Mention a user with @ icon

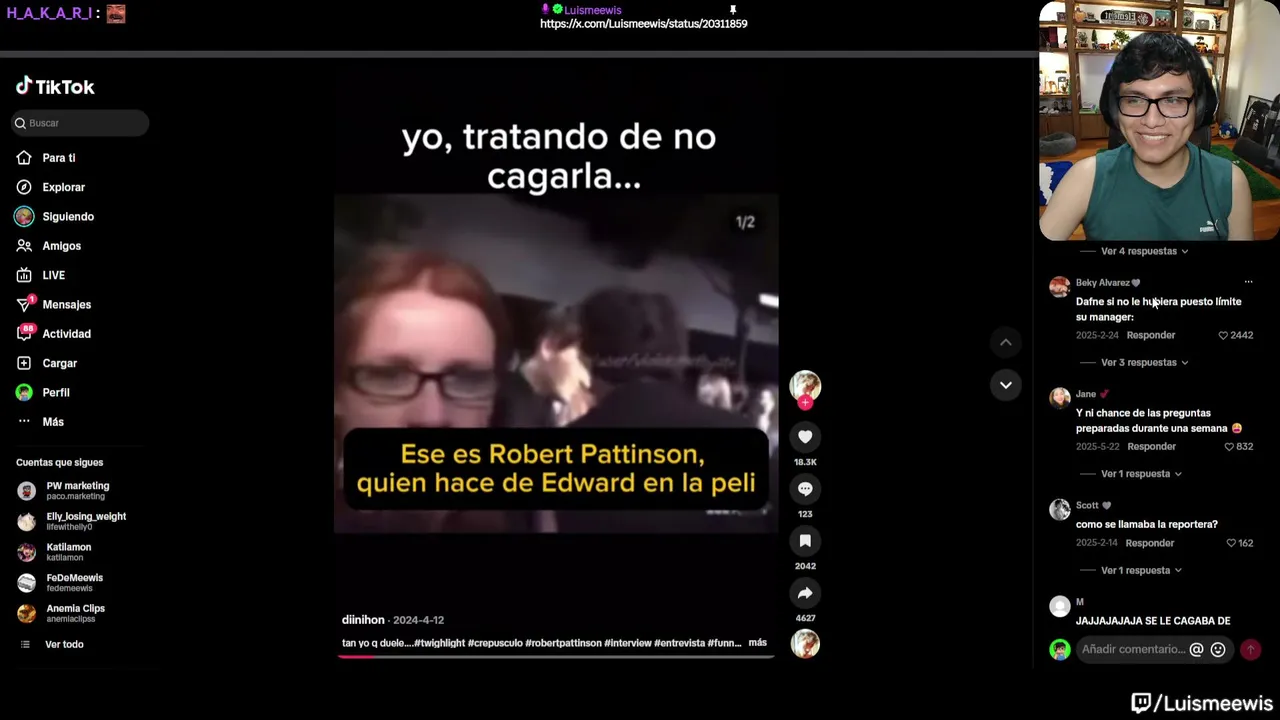pyautogui.click(x=1196, y=649)
